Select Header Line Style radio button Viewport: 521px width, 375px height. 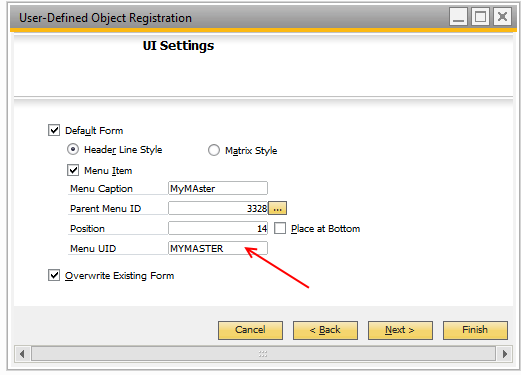point(73,149)
